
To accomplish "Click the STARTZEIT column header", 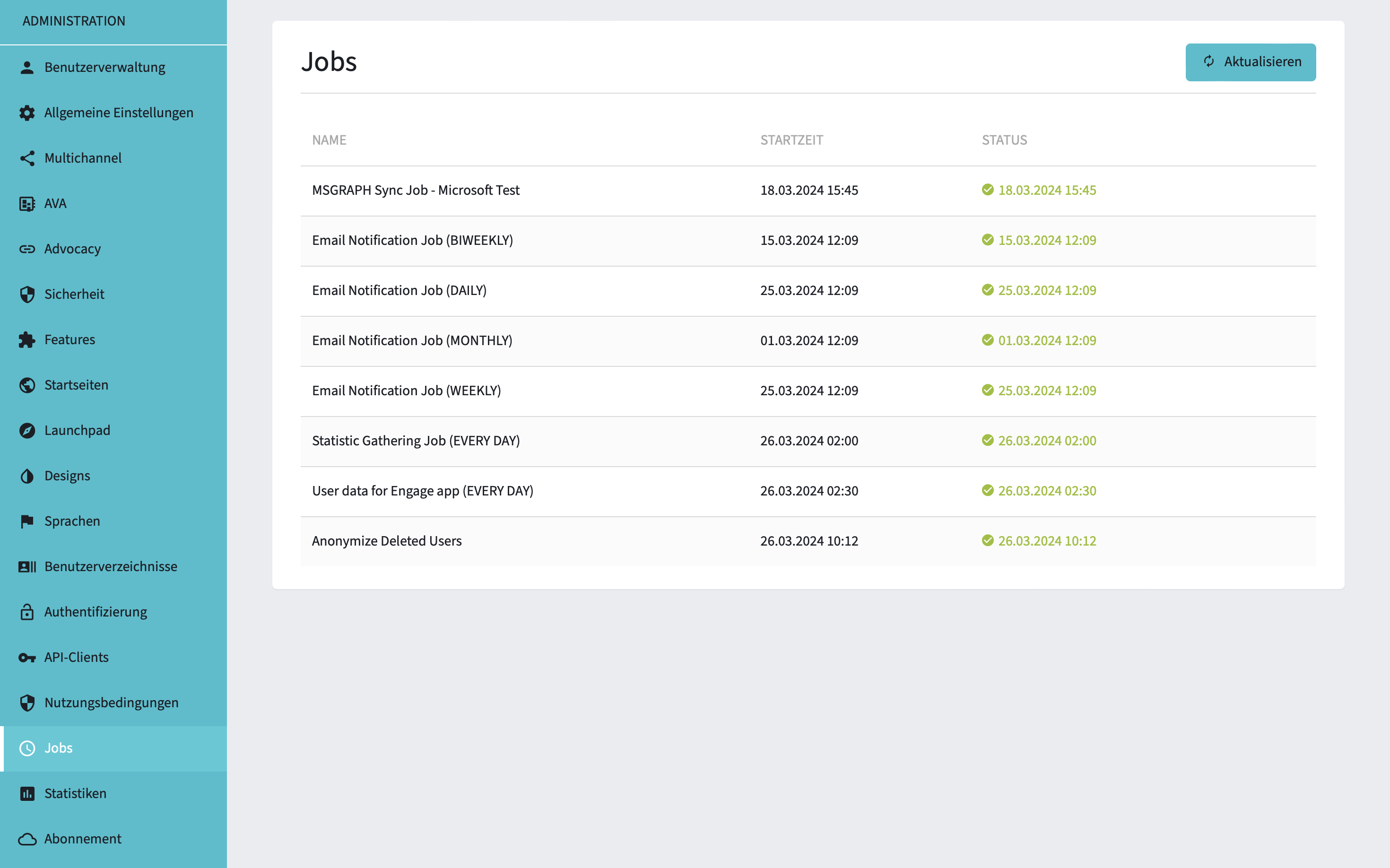I will click(792, 140).
